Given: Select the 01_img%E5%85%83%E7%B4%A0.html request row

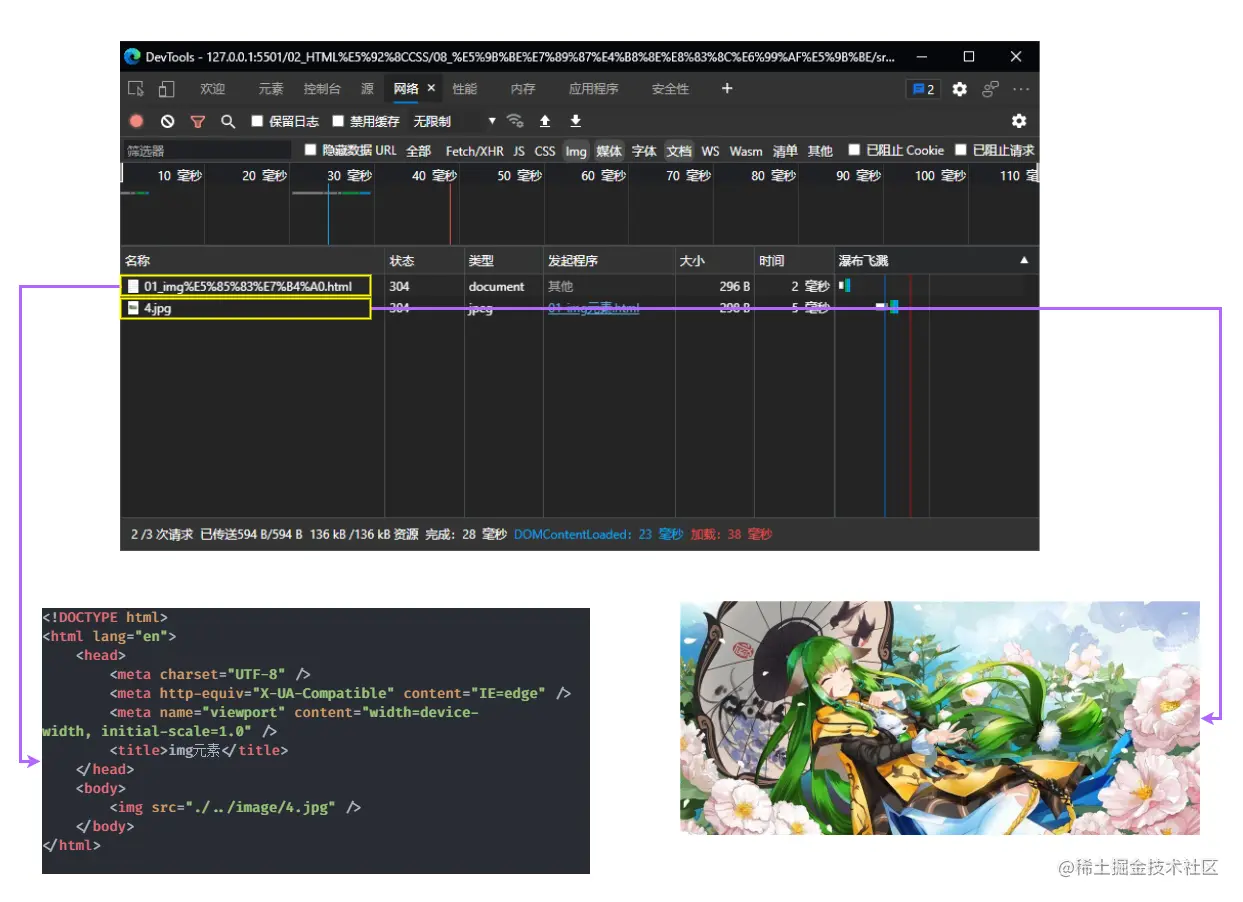Looking at the screenshot, I should pos(579,287).
